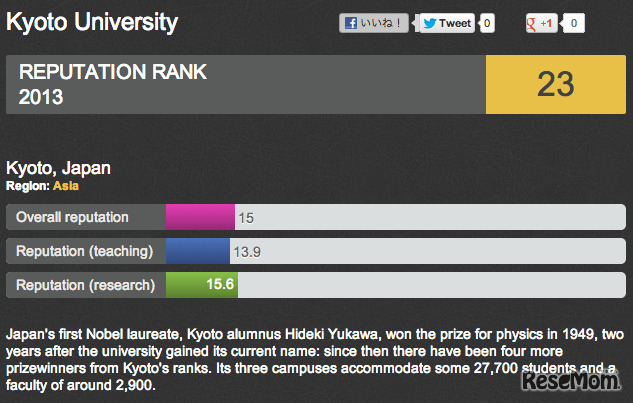Image resolution: width=633 pixels, height=403 pixels.
Task: Click the blue teaching reputation bar
Action: (197, 251)
